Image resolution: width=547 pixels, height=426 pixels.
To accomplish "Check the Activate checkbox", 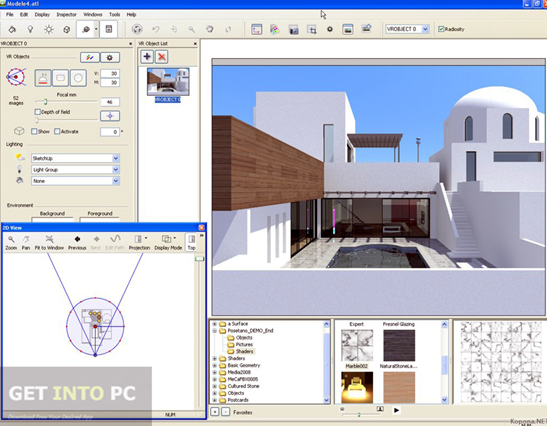I will (x=57, y=132).
